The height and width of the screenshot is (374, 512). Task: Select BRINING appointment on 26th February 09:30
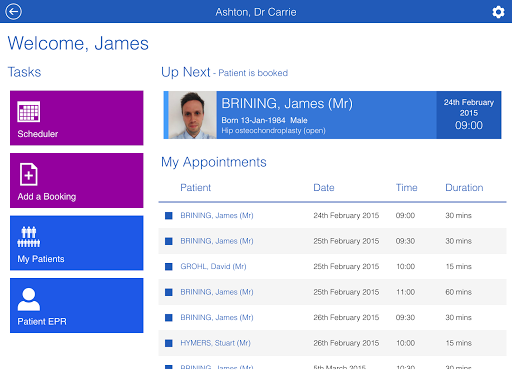point(332,318)
